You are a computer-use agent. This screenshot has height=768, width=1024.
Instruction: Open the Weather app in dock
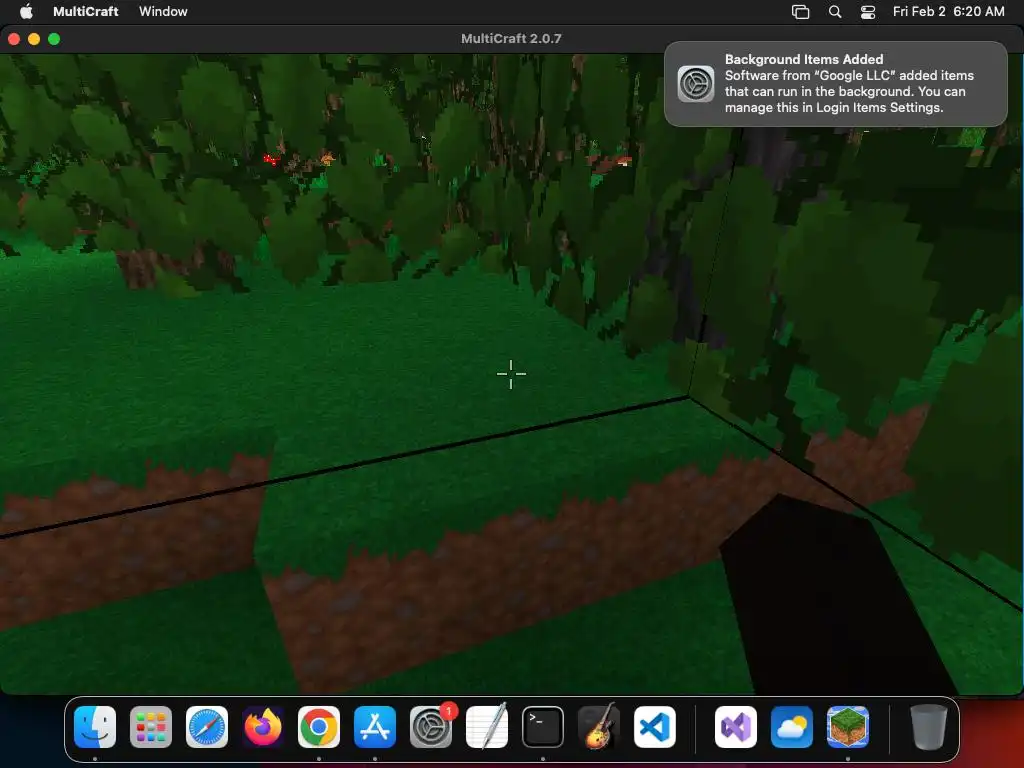point(792,727)
